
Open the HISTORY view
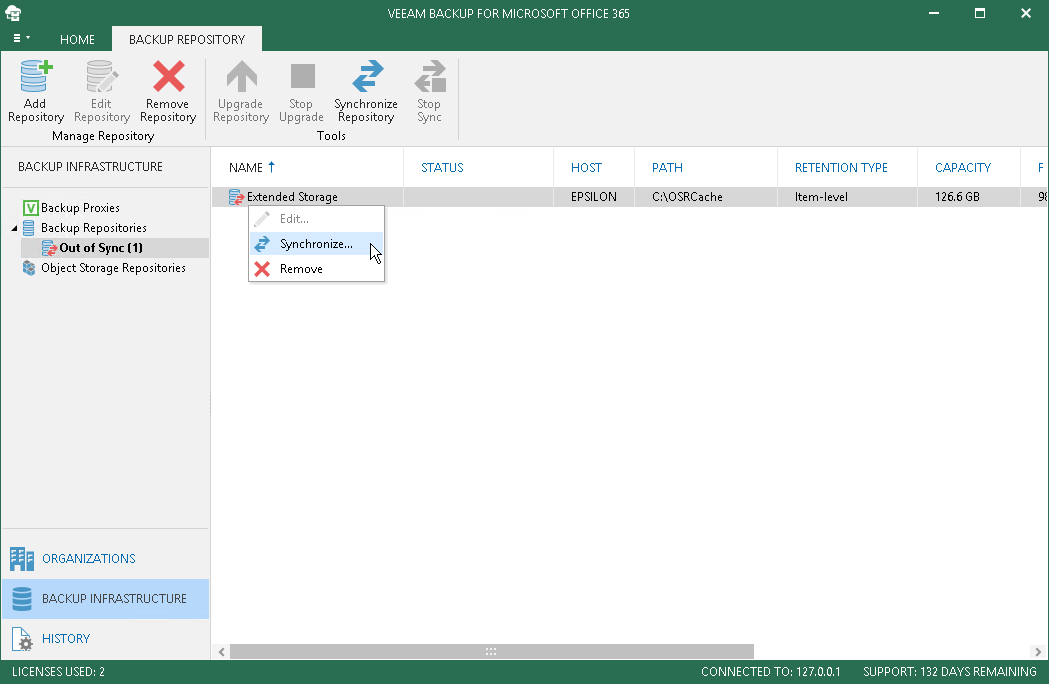pos(106,639)
